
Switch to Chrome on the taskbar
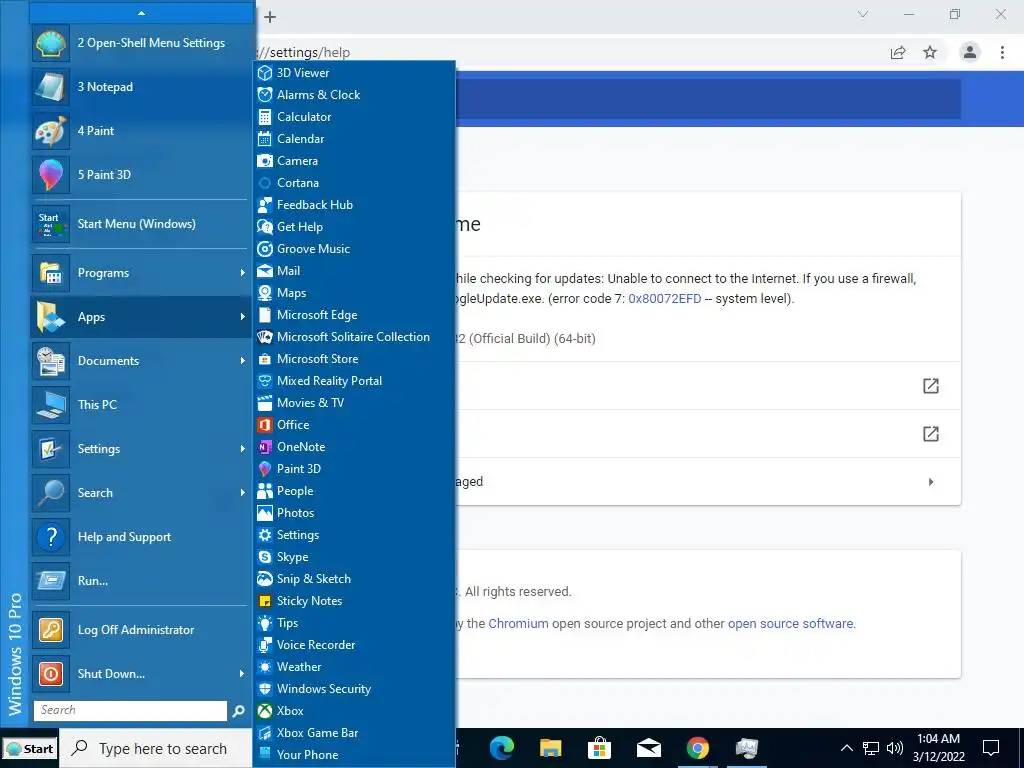click(x=697, y=748)
